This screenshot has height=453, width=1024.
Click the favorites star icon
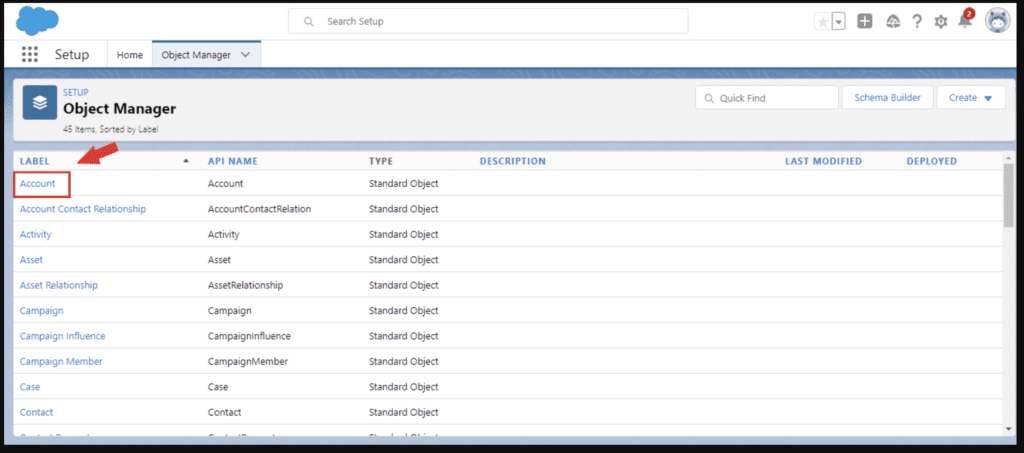pyautogui.click(x=823, y=22)
